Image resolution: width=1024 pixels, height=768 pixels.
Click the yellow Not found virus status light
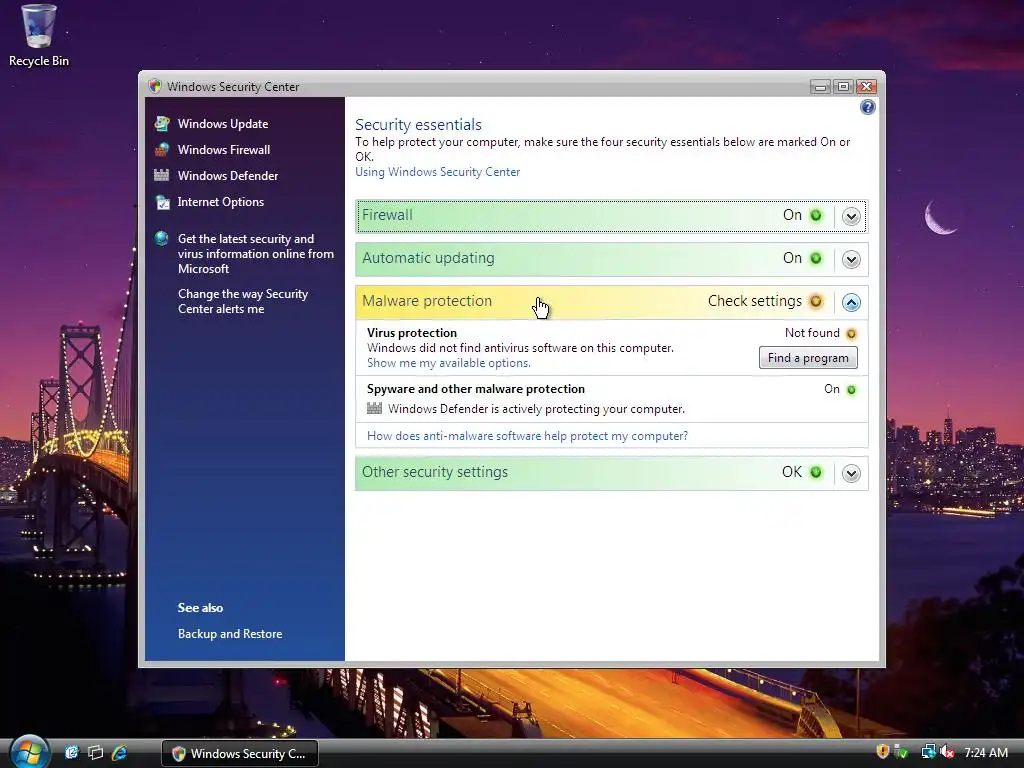[x=851, y=334]
